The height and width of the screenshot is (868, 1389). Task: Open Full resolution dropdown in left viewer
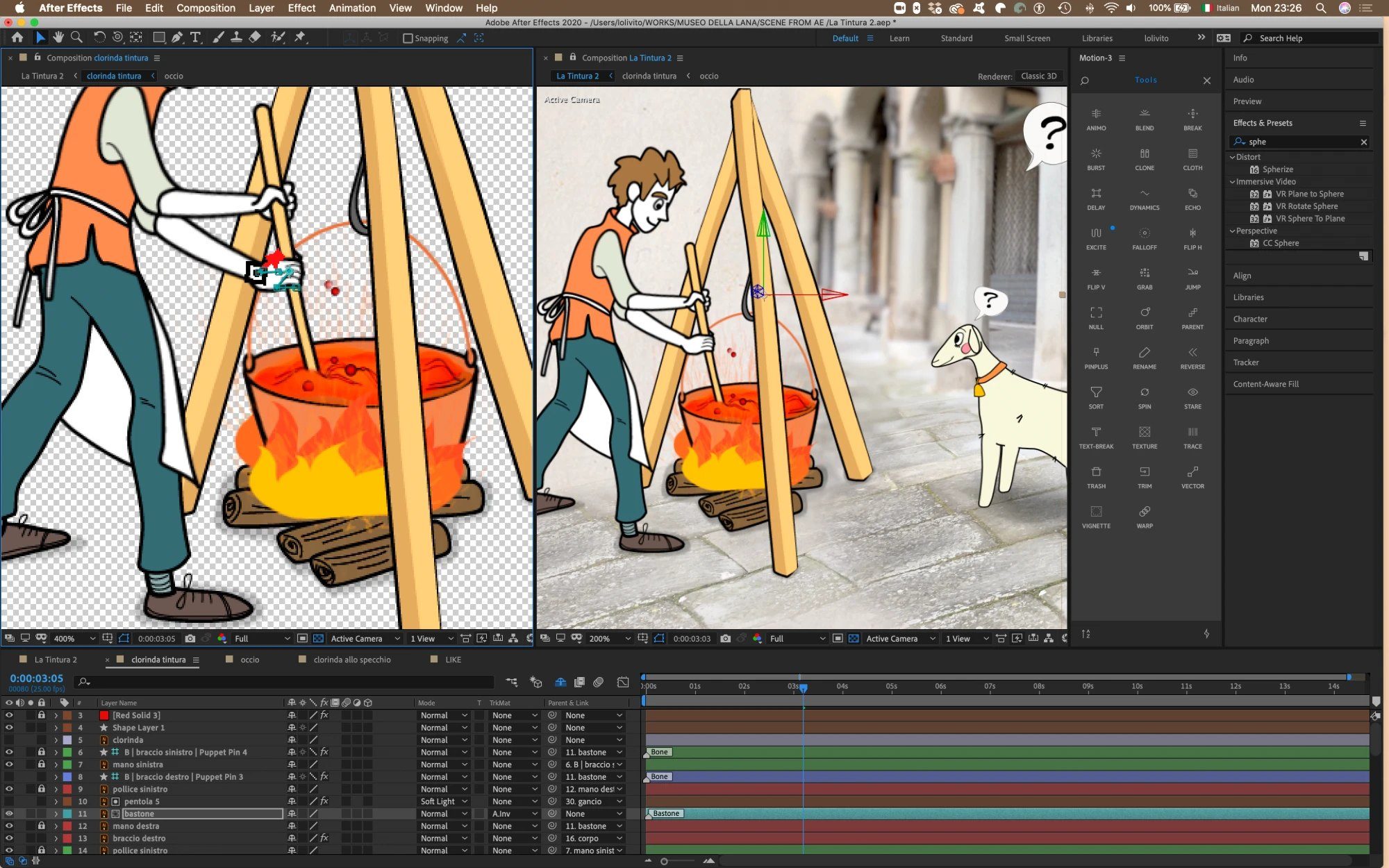coord(262,638)
